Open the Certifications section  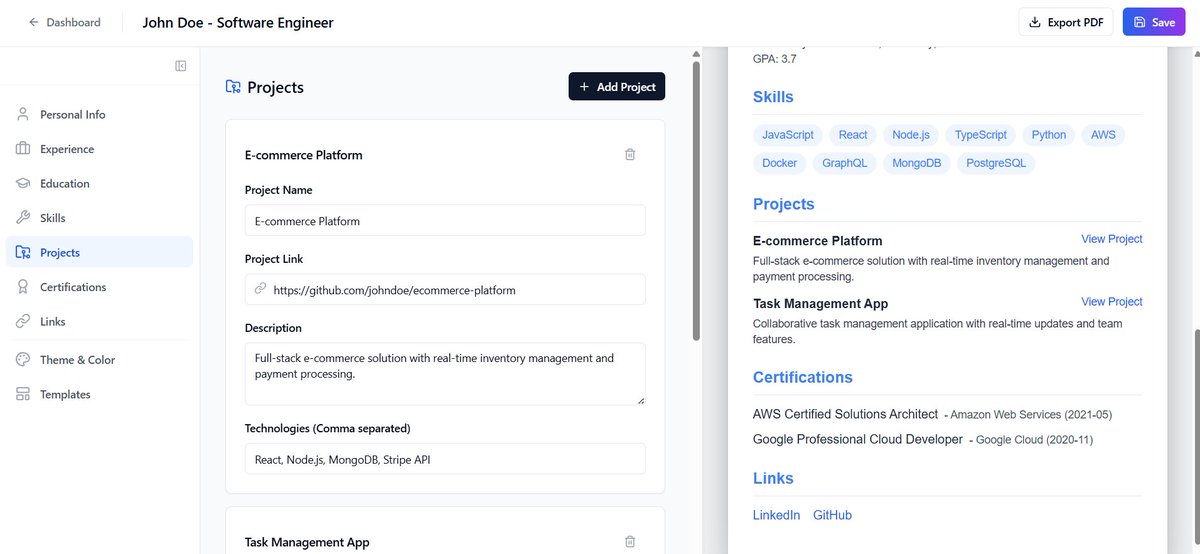tap(99, 287)
